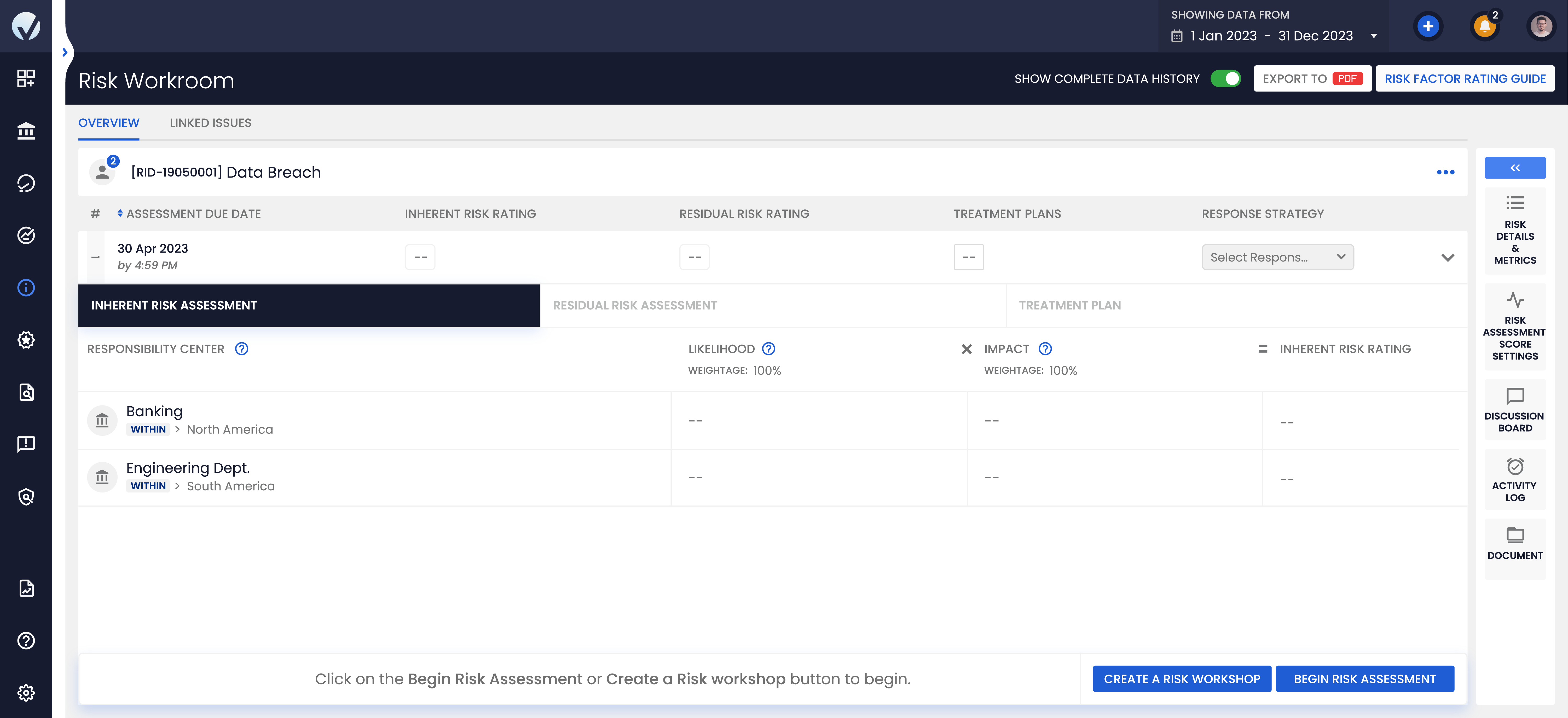Open the Select Response strategy dropdown
Screen dimensions: 1568x718
point(1278,257)
